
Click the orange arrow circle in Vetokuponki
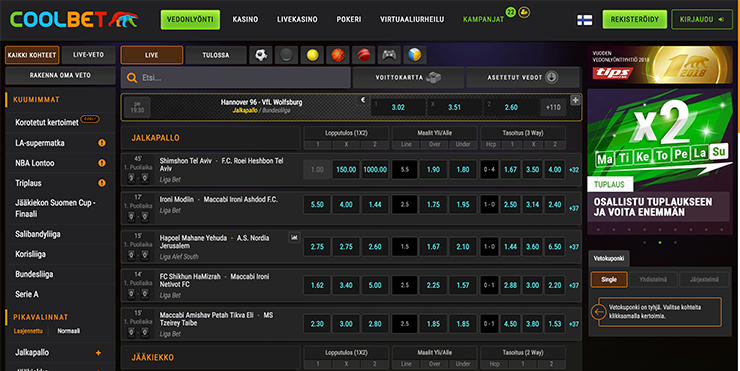click(x=598, y=312)
